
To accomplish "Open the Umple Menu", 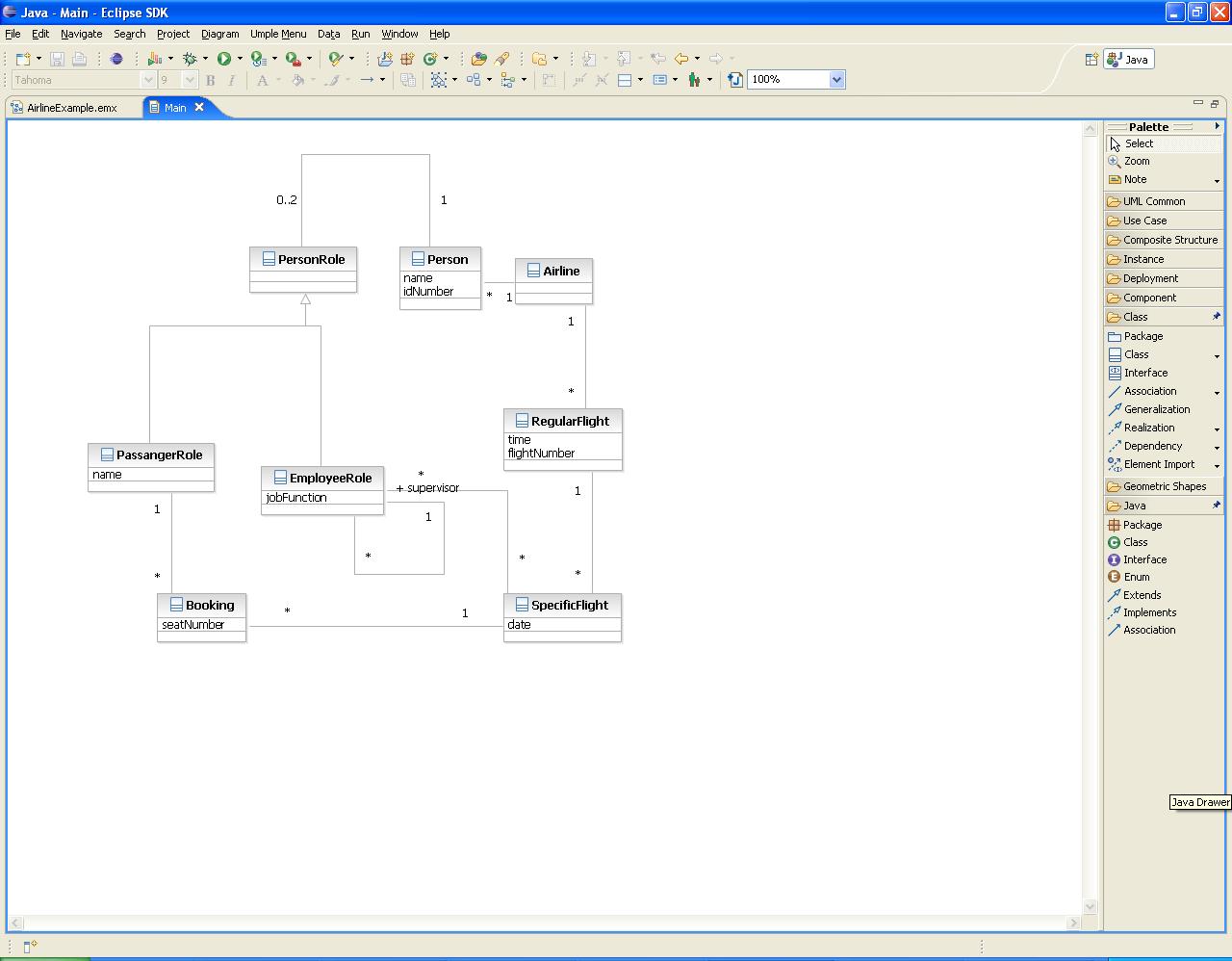I will pyautogui.click(x=278, y=34).
